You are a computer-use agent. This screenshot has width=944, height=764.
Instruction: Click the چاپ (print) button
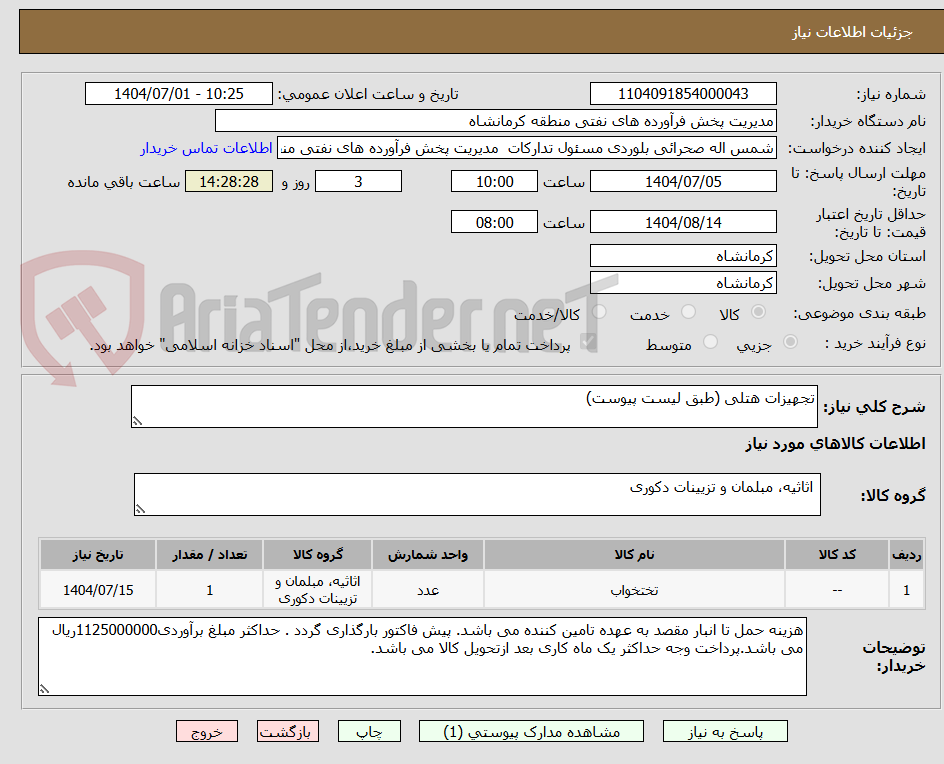[370, 731]
